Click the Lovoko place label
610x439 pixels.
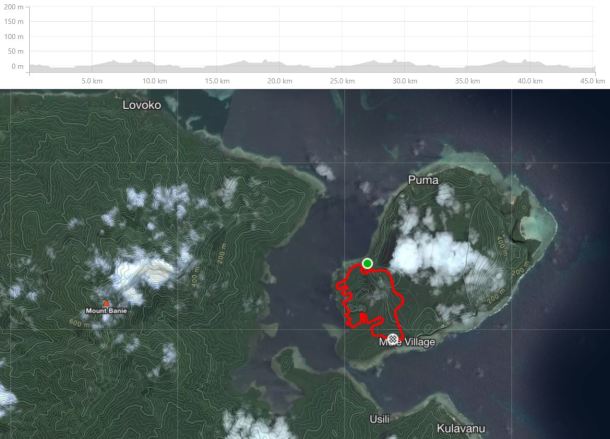[141, 104]
